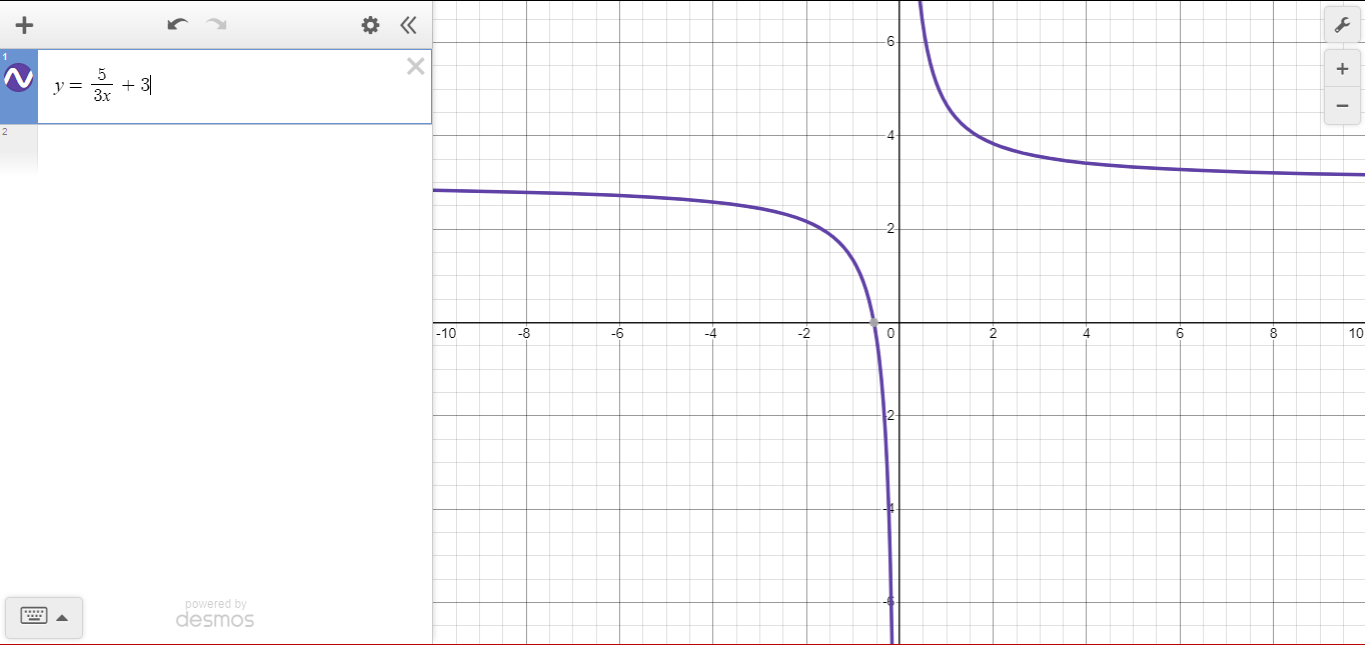Screen dimensions: 1365x645
Task: Select the gray x-intercept point on curve
Action: coord(874,322)
